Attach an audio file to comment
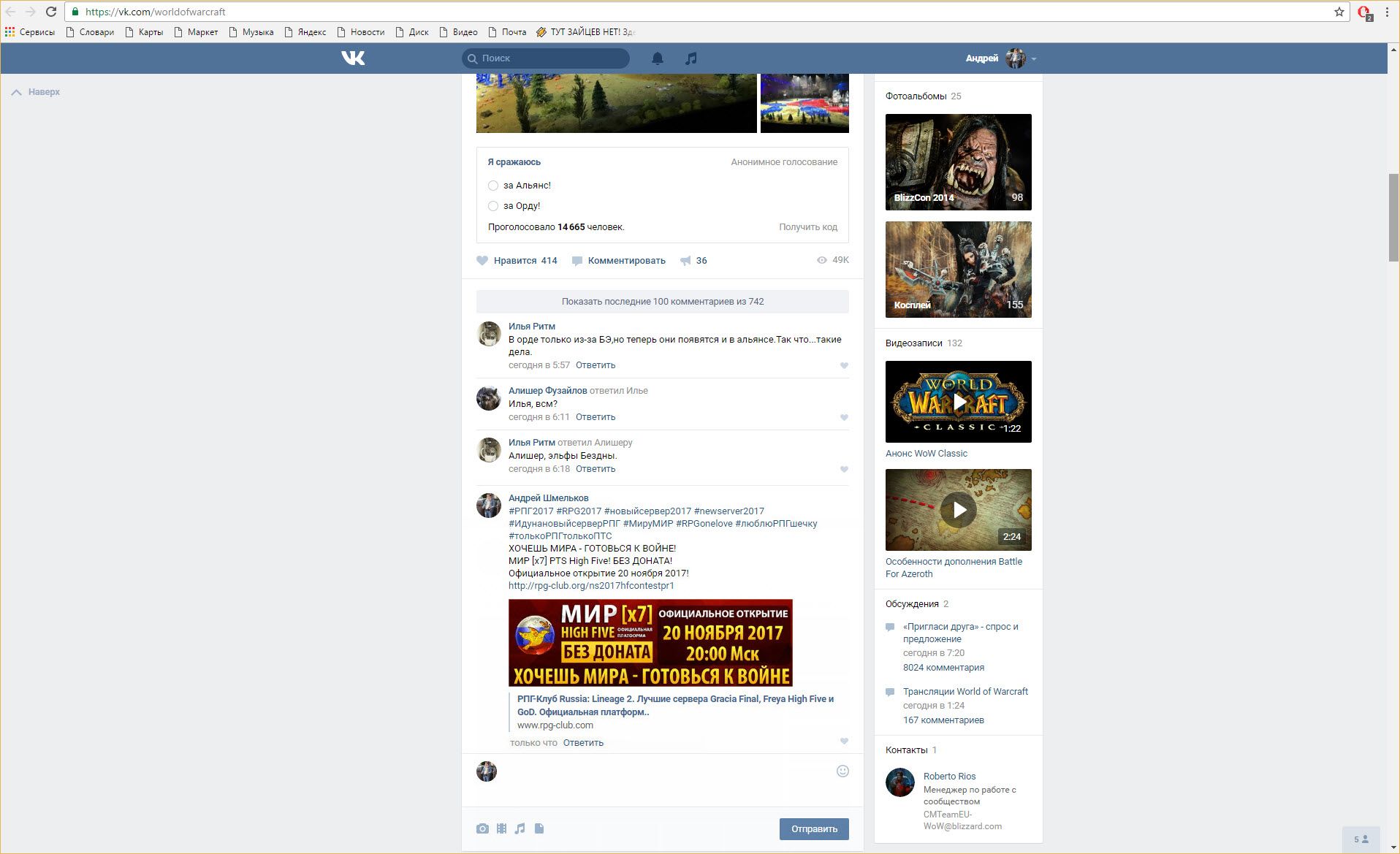Image resolution: width=1400 pixels, height=854 pixels. 520,828
